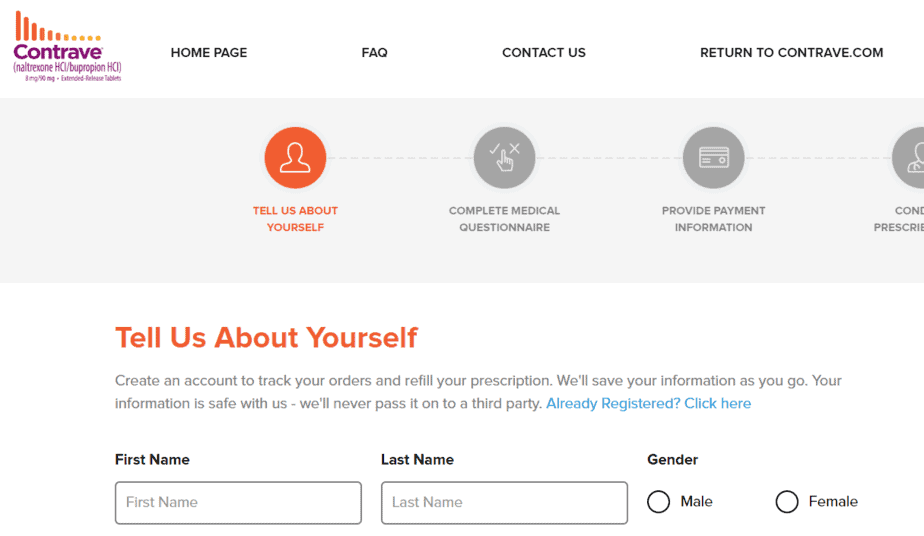Click the orange person step icon

(x=295, y=158)
